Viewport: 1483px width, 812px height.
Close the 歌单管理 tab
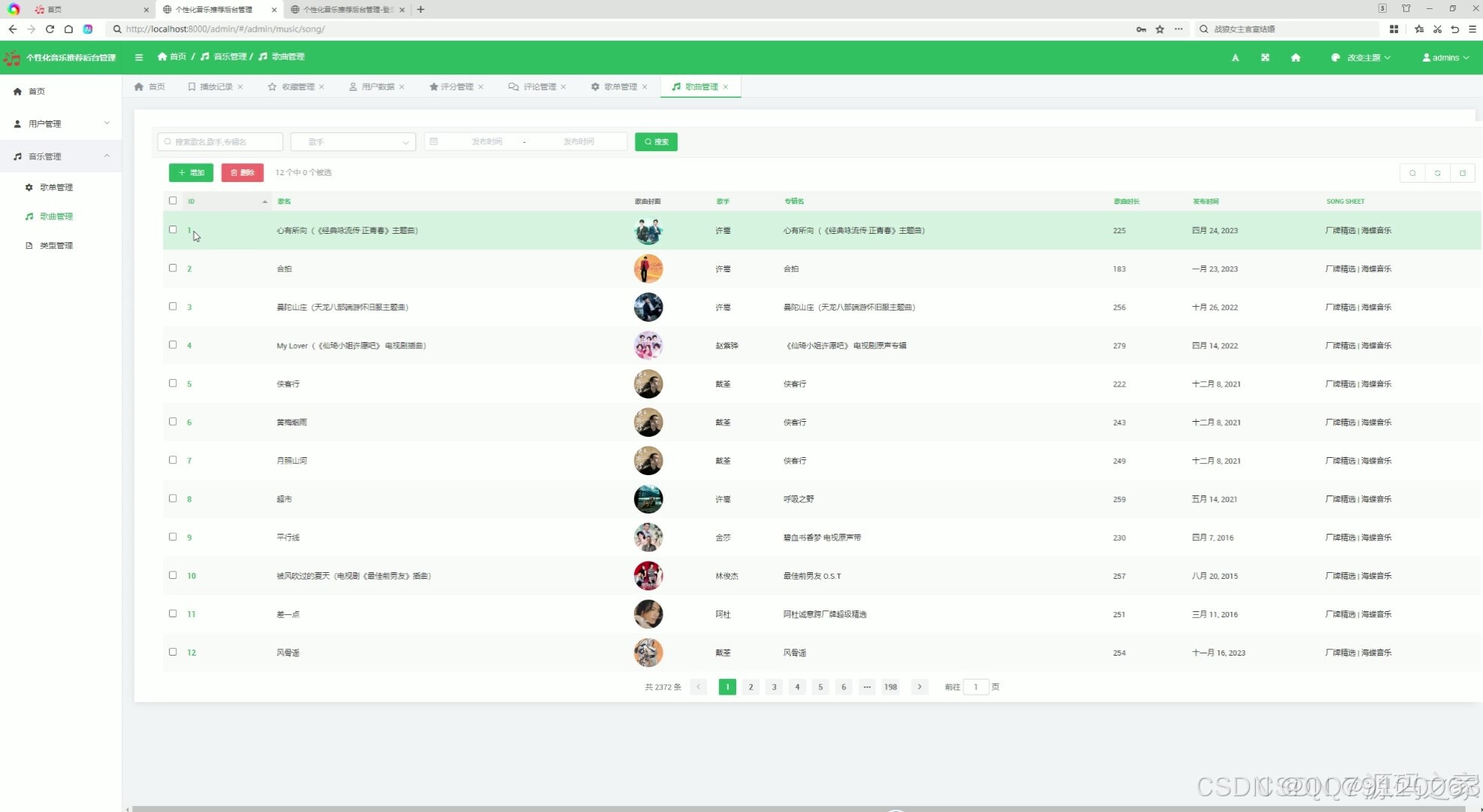644,87
